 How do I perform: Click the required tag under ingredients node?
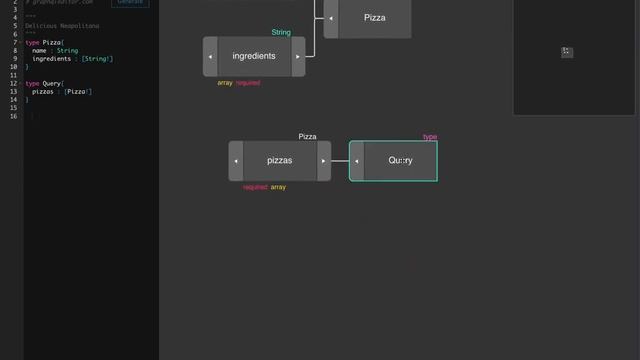coord(248,83)
